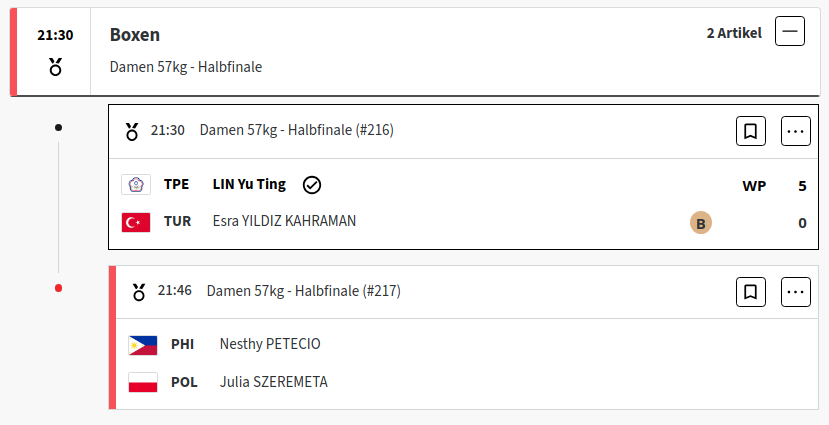Click the Chinese Taipei flag icon

coord(136,184)
